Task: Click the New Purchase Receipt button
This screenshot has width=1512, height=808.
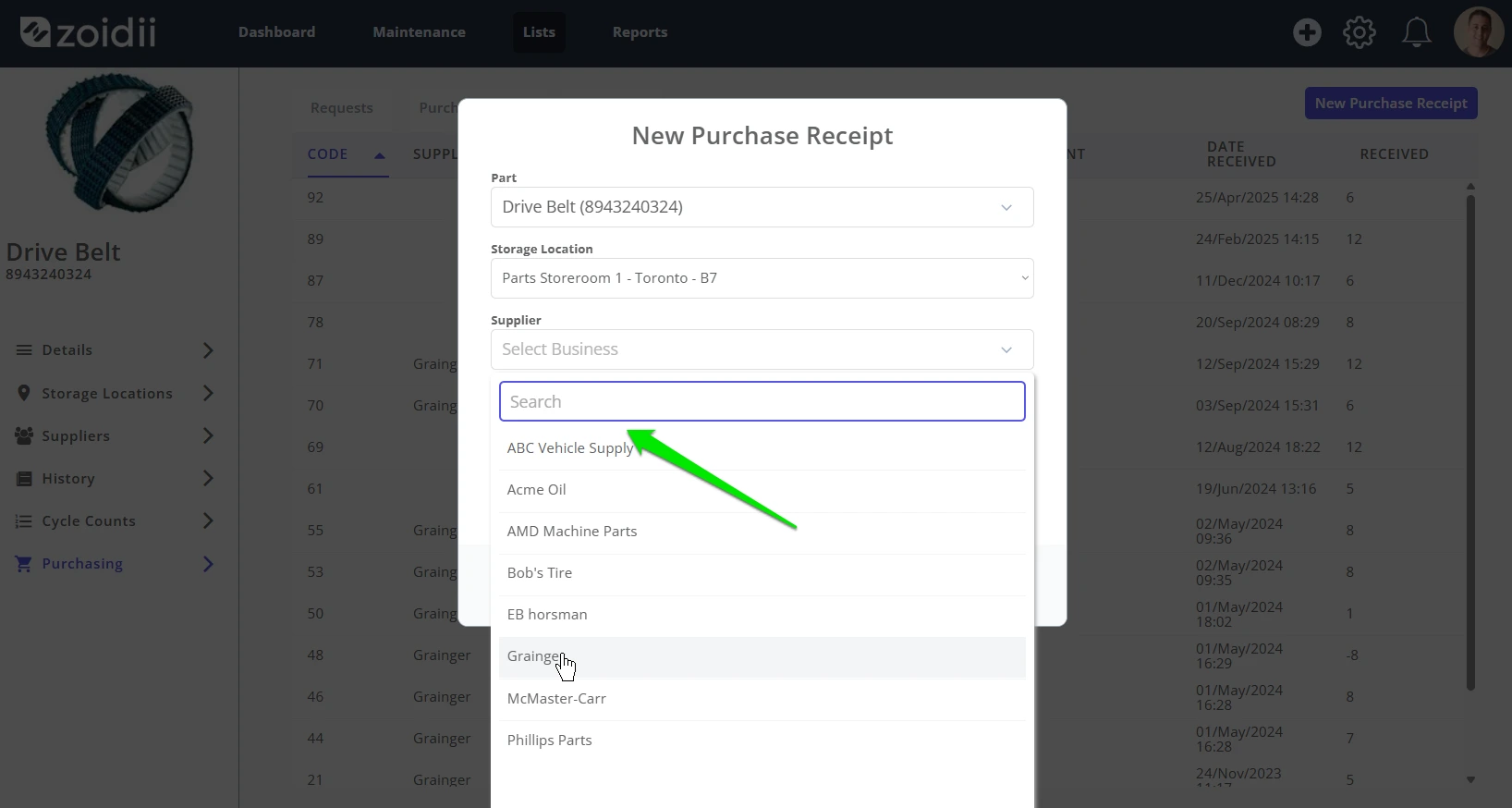Action: point(1391,104)
